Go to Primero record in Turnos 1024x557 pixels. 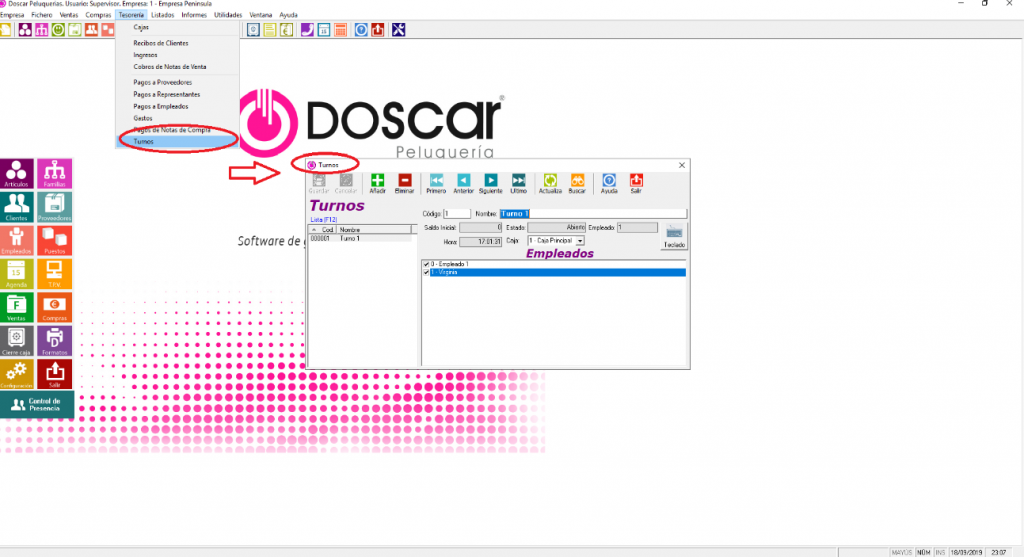(x=436, y=183)
